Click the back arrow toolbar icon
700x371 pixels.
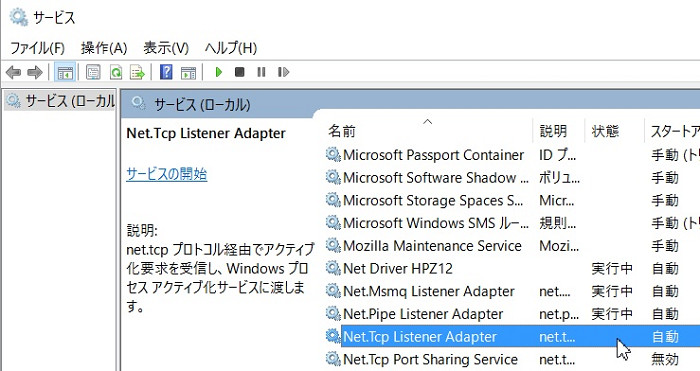(x=13, y=72)
